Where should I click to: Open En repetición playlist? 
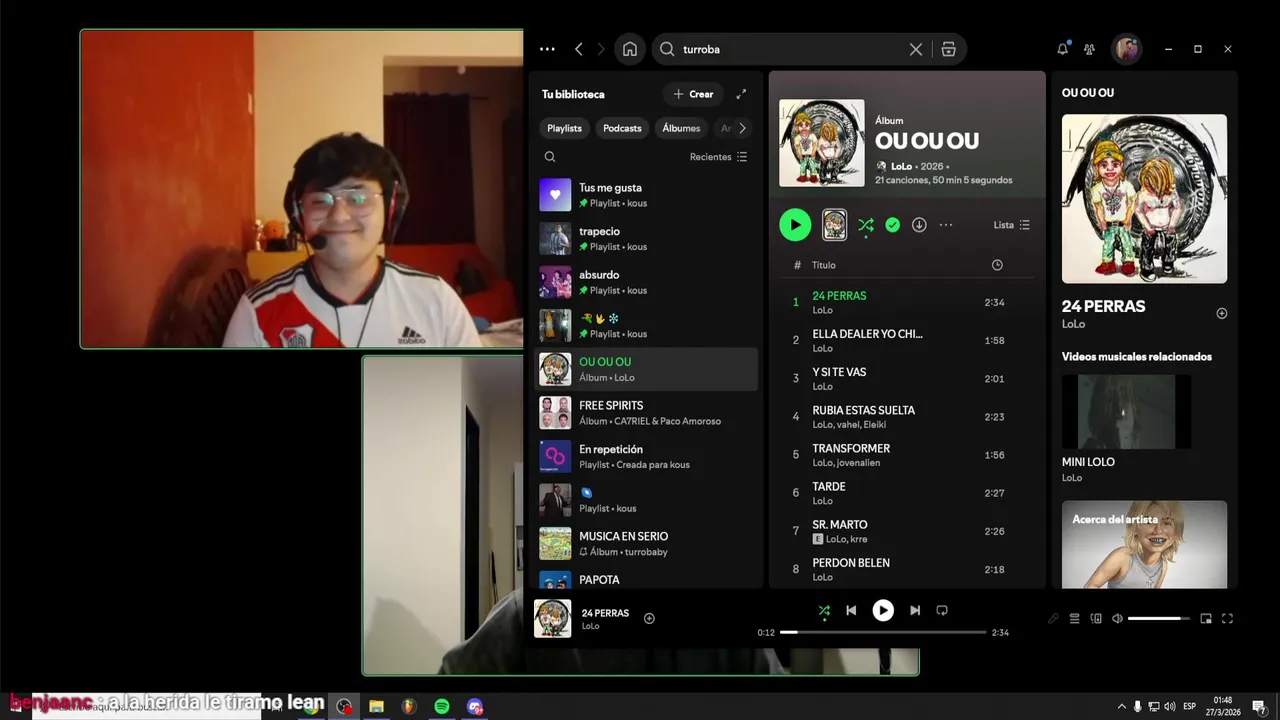pos(646,457)
